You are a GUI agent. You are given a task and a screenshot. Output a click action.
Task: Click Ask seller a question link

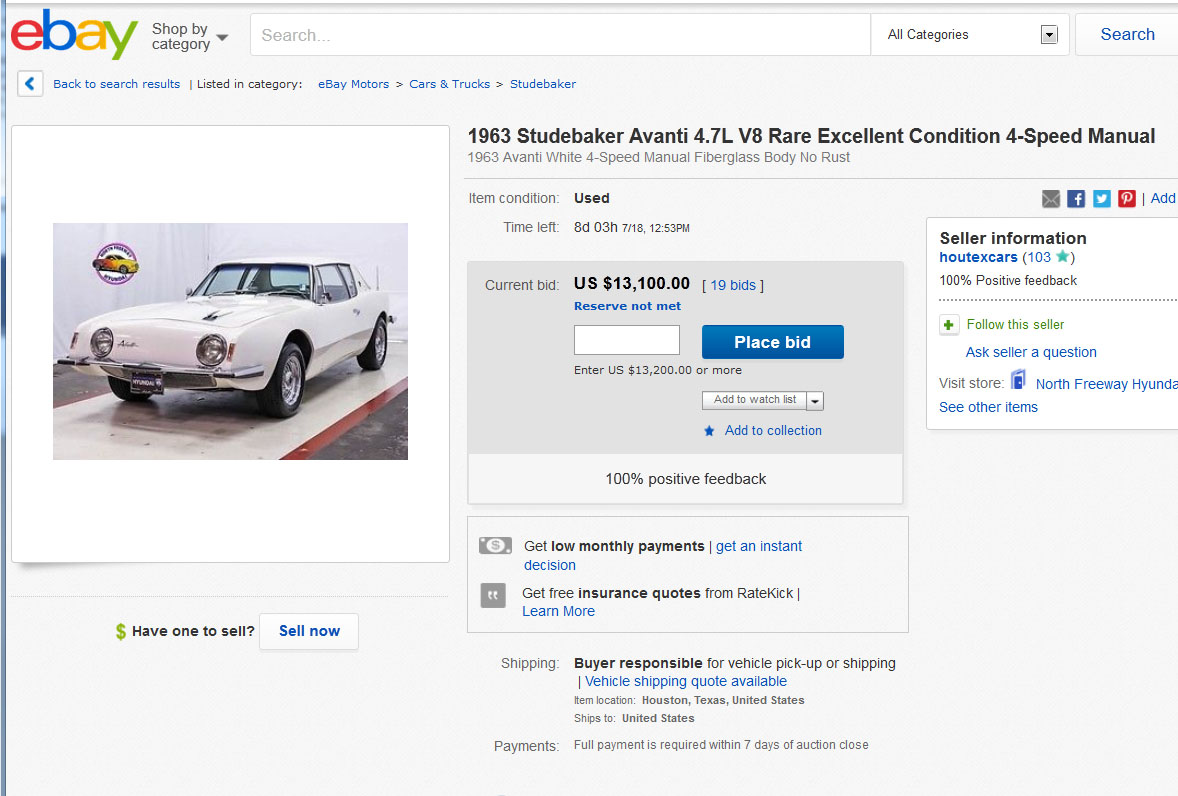click(1031, 352)
